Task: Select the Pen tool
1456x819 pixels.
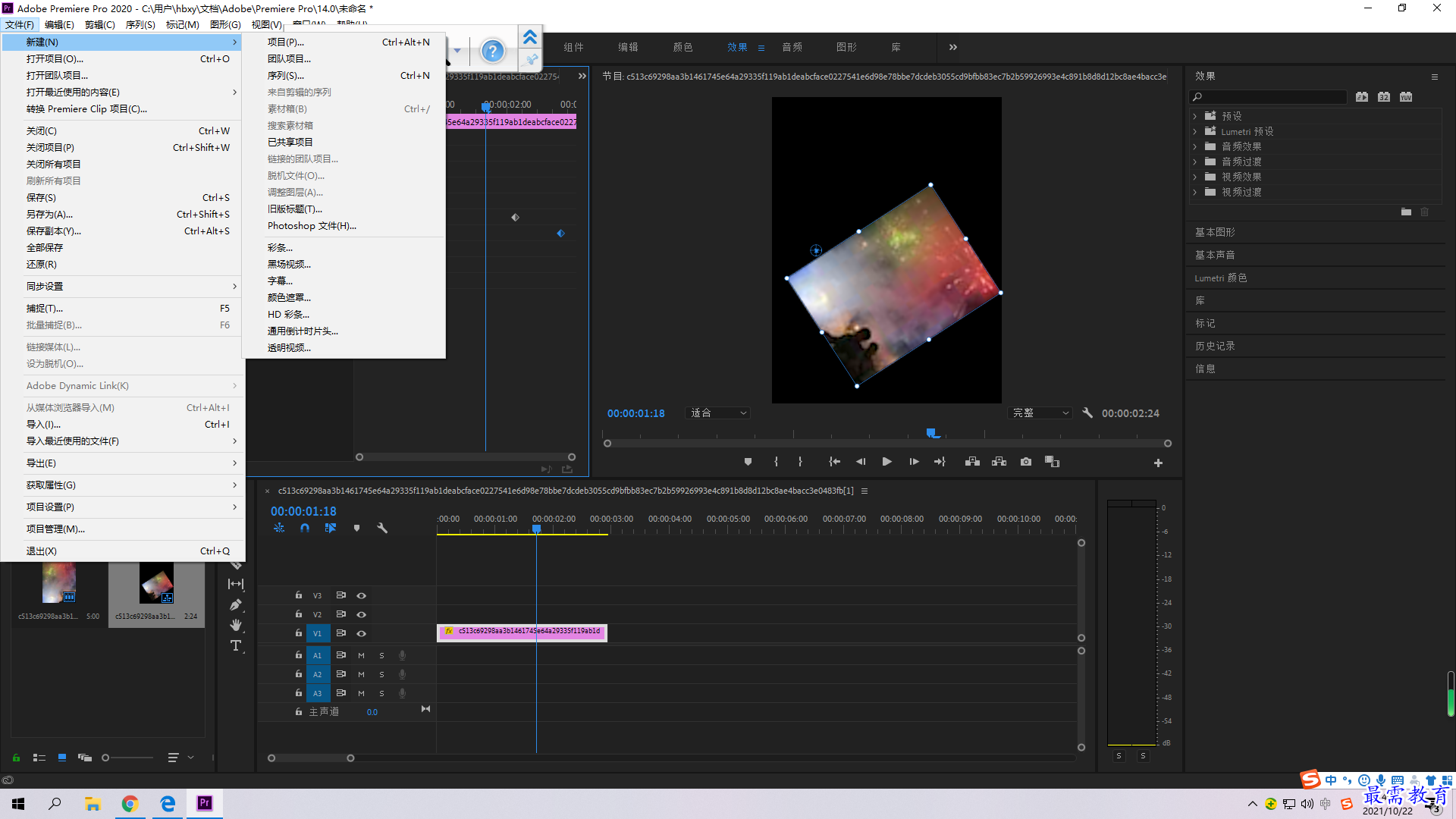Action: (236, 605)
